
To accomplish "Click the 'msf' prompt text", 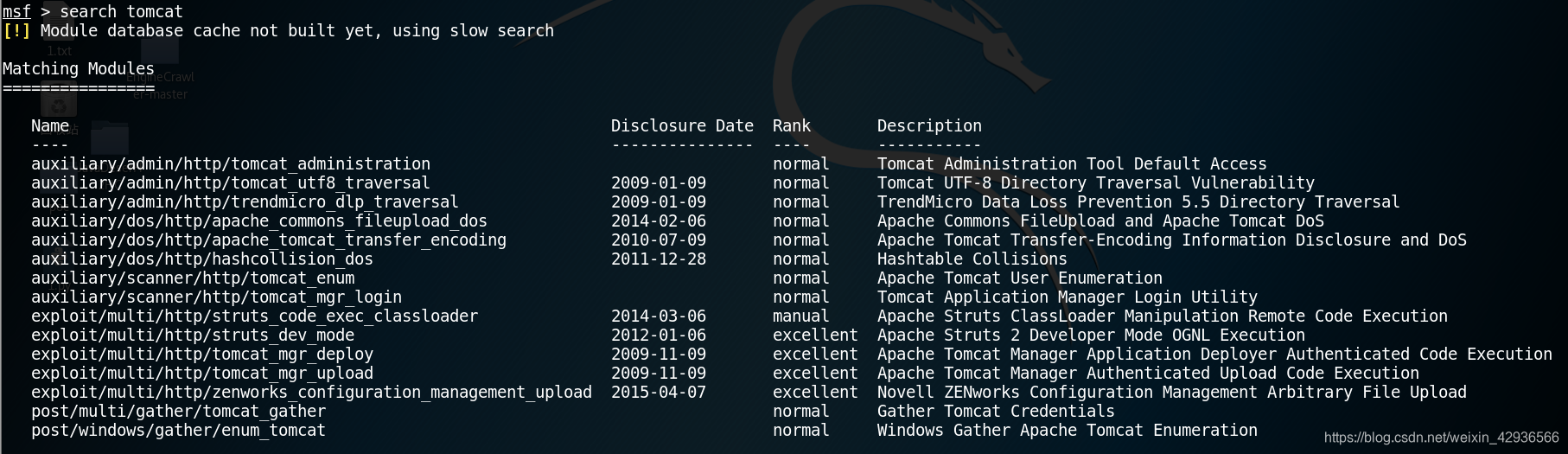I will click(x=16, y=12).
